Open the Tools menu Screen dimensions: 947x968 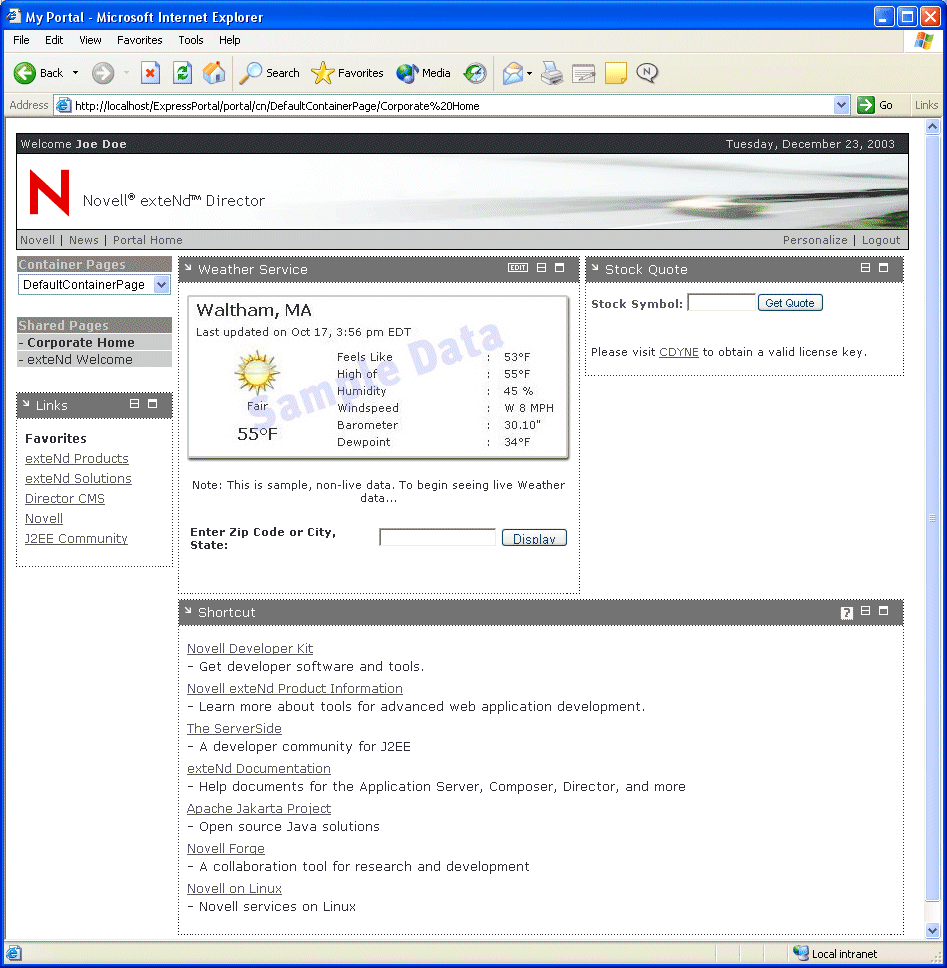click(x=191, y=40)
